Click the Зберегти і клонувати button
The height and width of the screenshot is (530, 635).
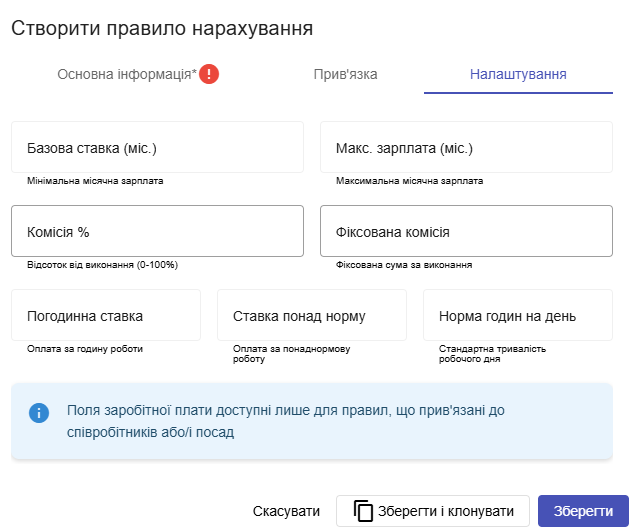point(432,511)
